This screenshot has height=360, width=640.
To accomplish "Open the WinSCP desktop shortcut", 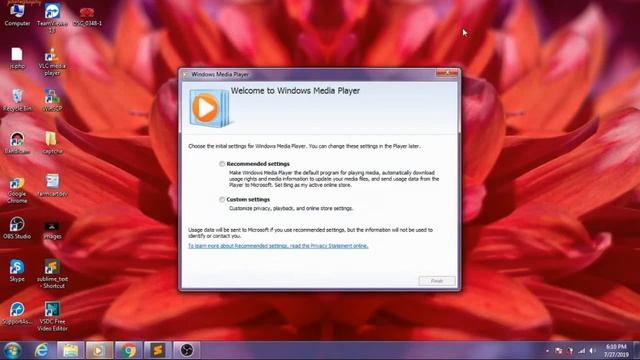I will click(x=52, y=100).
